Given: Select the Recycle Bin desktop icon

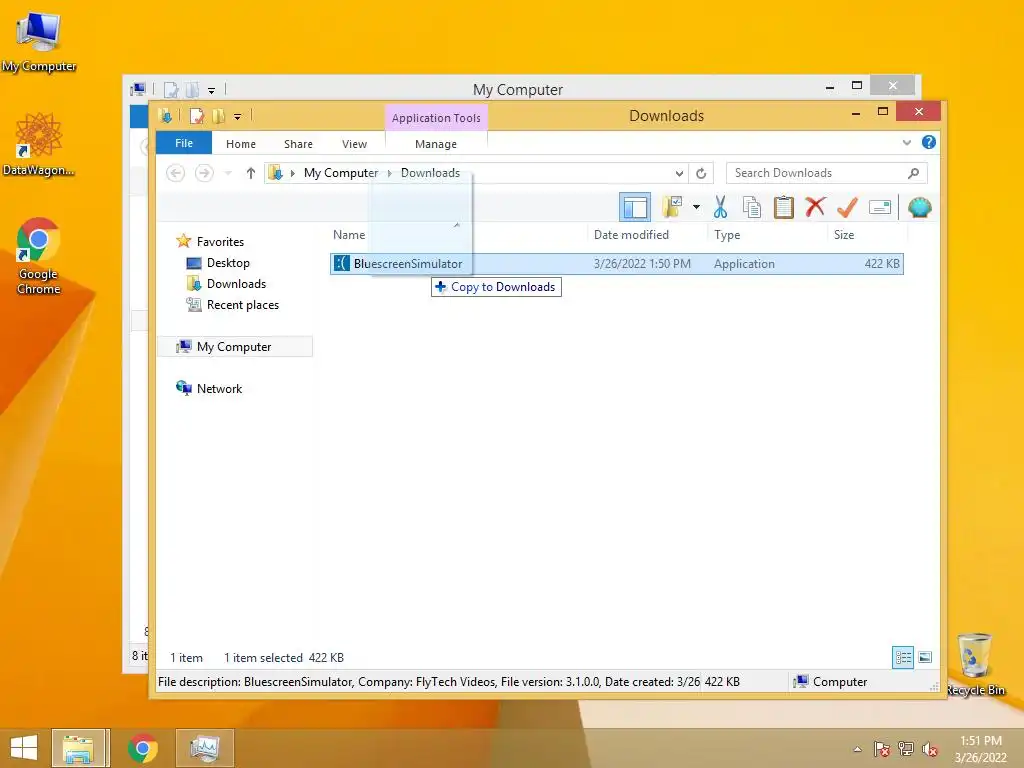Looking at the screenshot, I should tap(975, 664).
